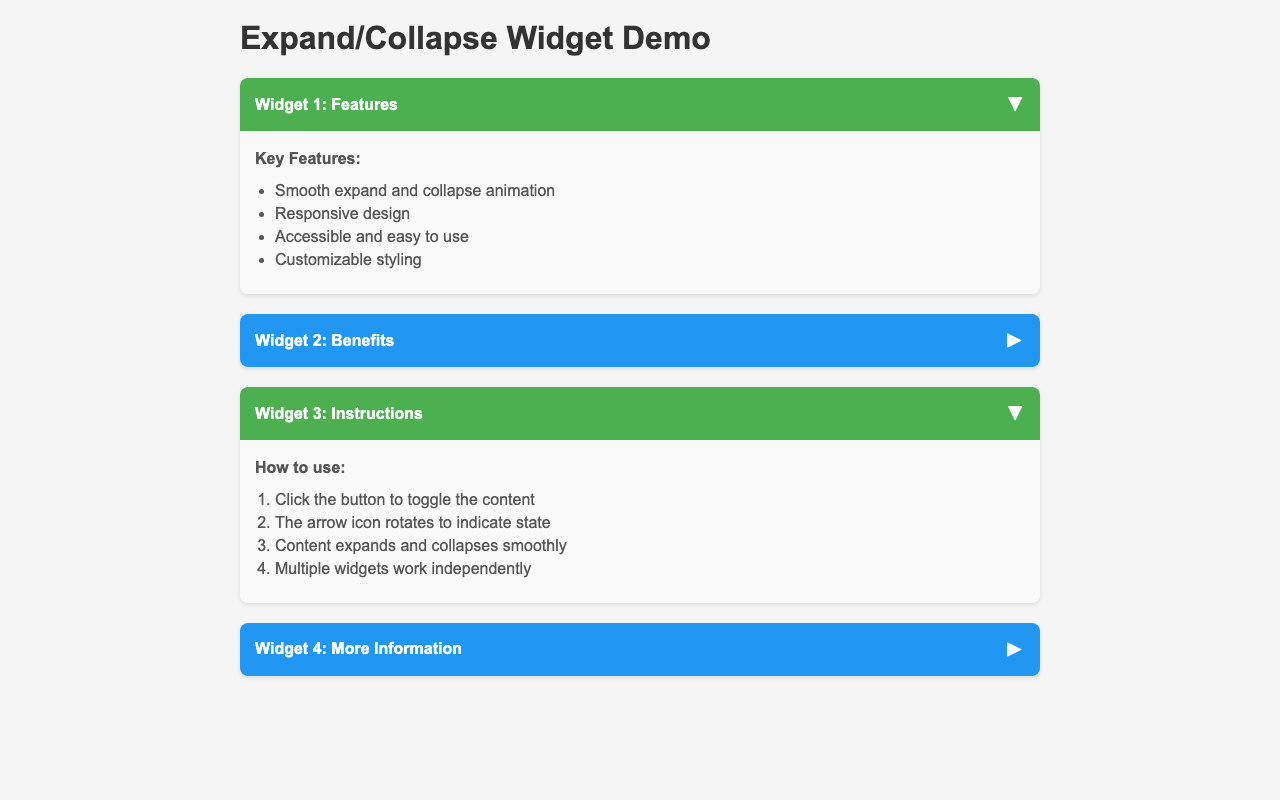
Task: Click the 'Expand/Collapse Widget Demo' page heading
Action: (x=475, y=38)
